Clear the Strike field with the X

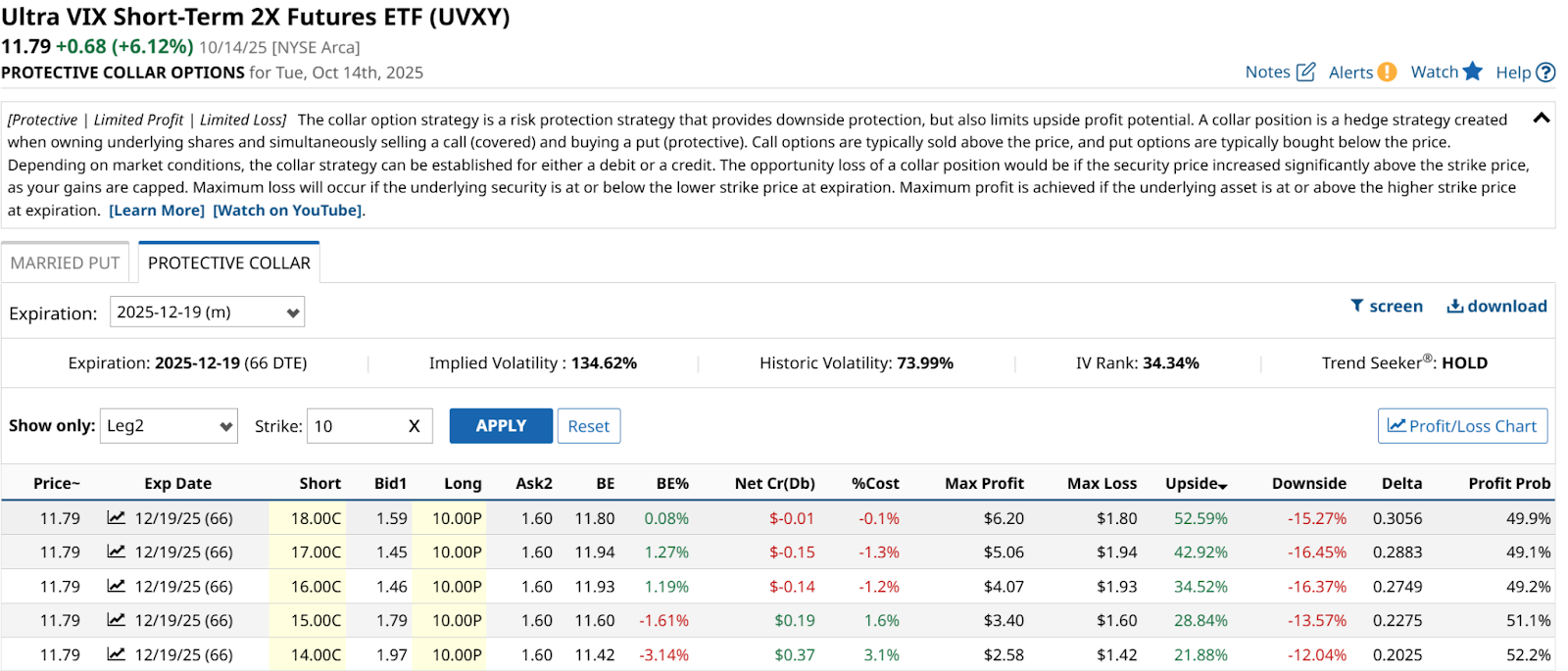point(414,426)
